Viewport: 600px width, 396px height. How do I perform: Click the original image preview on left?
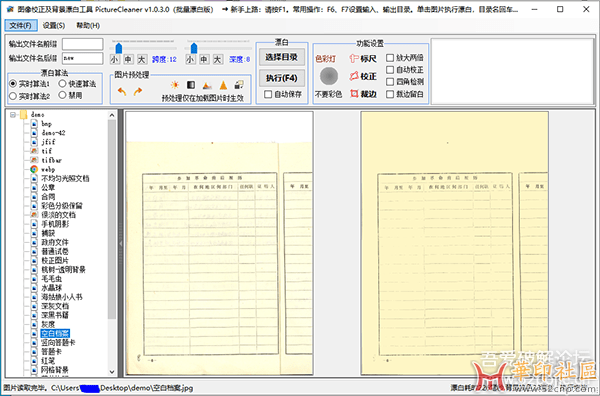coord(220,243)
